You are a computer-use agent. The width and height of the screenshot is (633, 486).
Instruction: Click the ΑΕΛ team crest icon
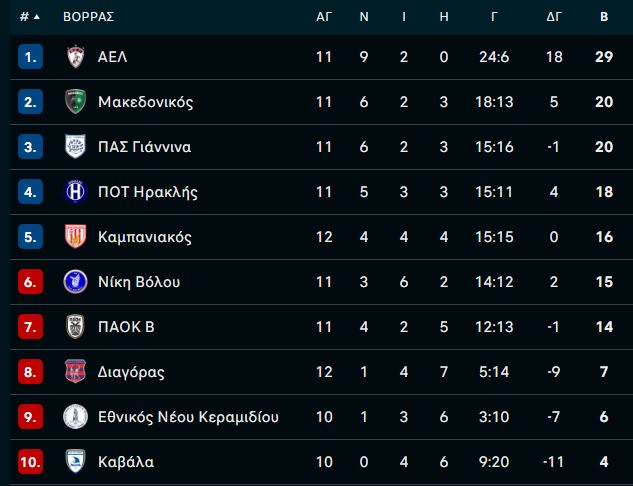tap(75, 57)
